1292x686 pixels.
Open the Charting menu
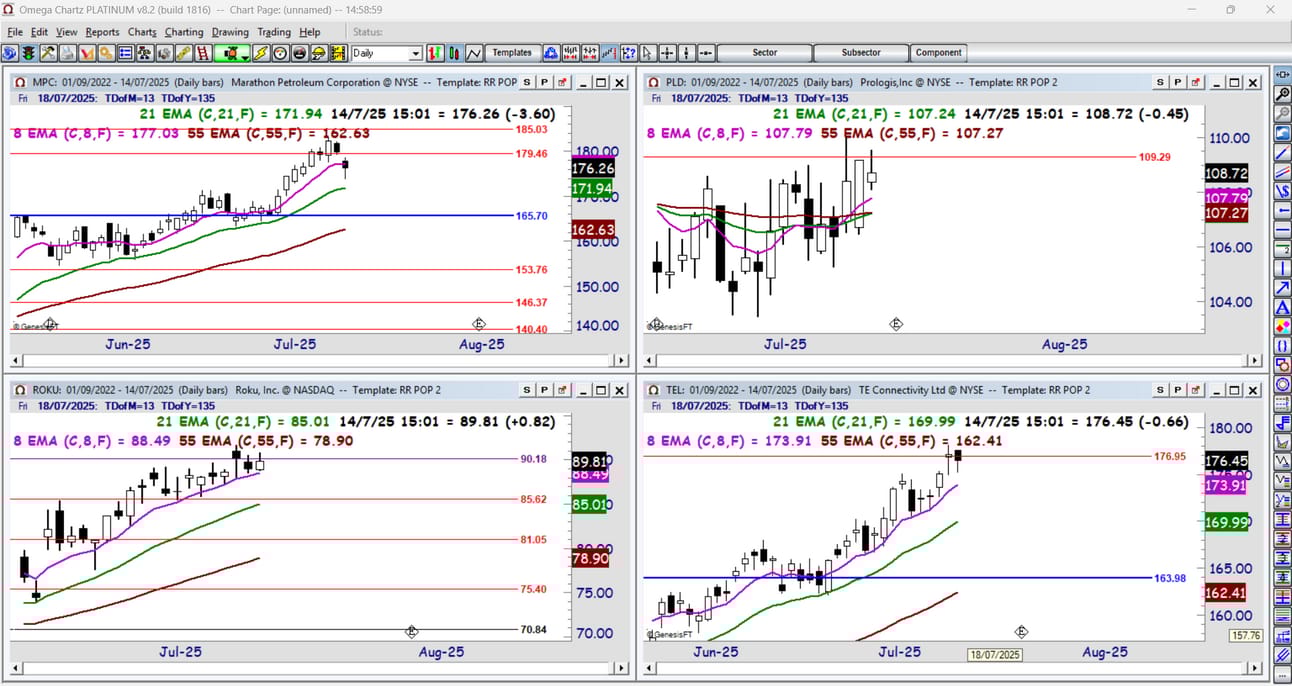coord(184,32)
